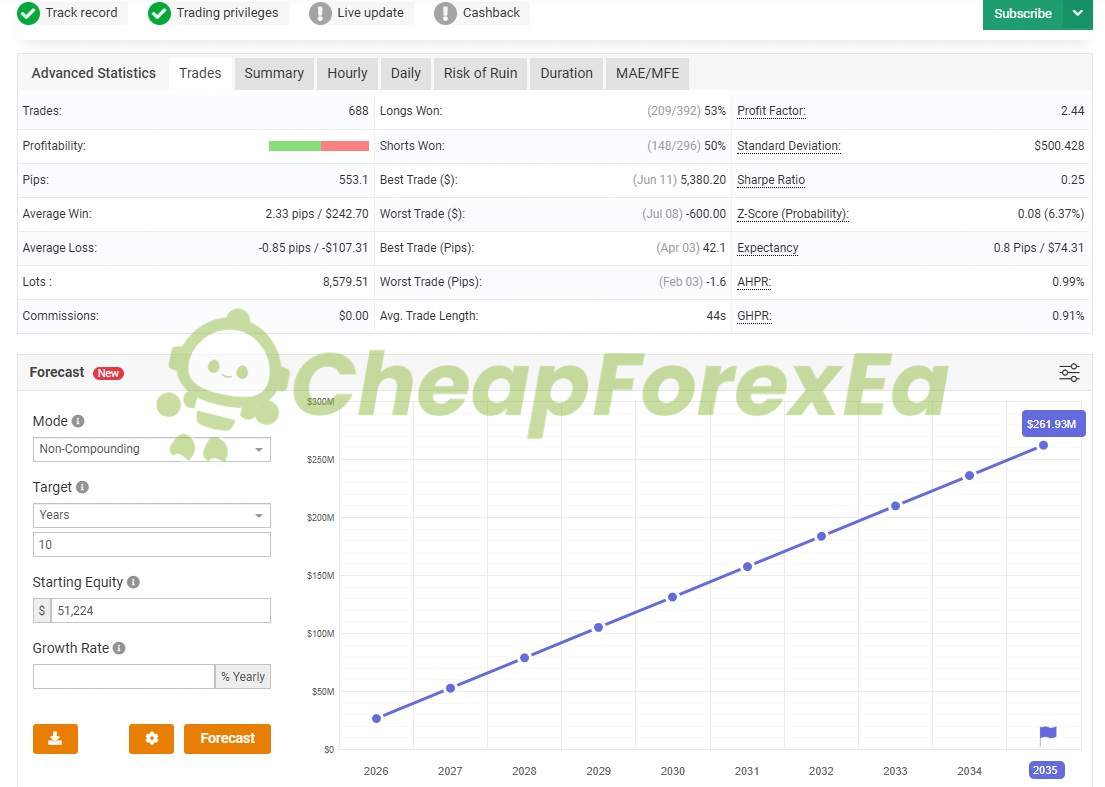Click the 2035 data point on chart

(1044, 445)
